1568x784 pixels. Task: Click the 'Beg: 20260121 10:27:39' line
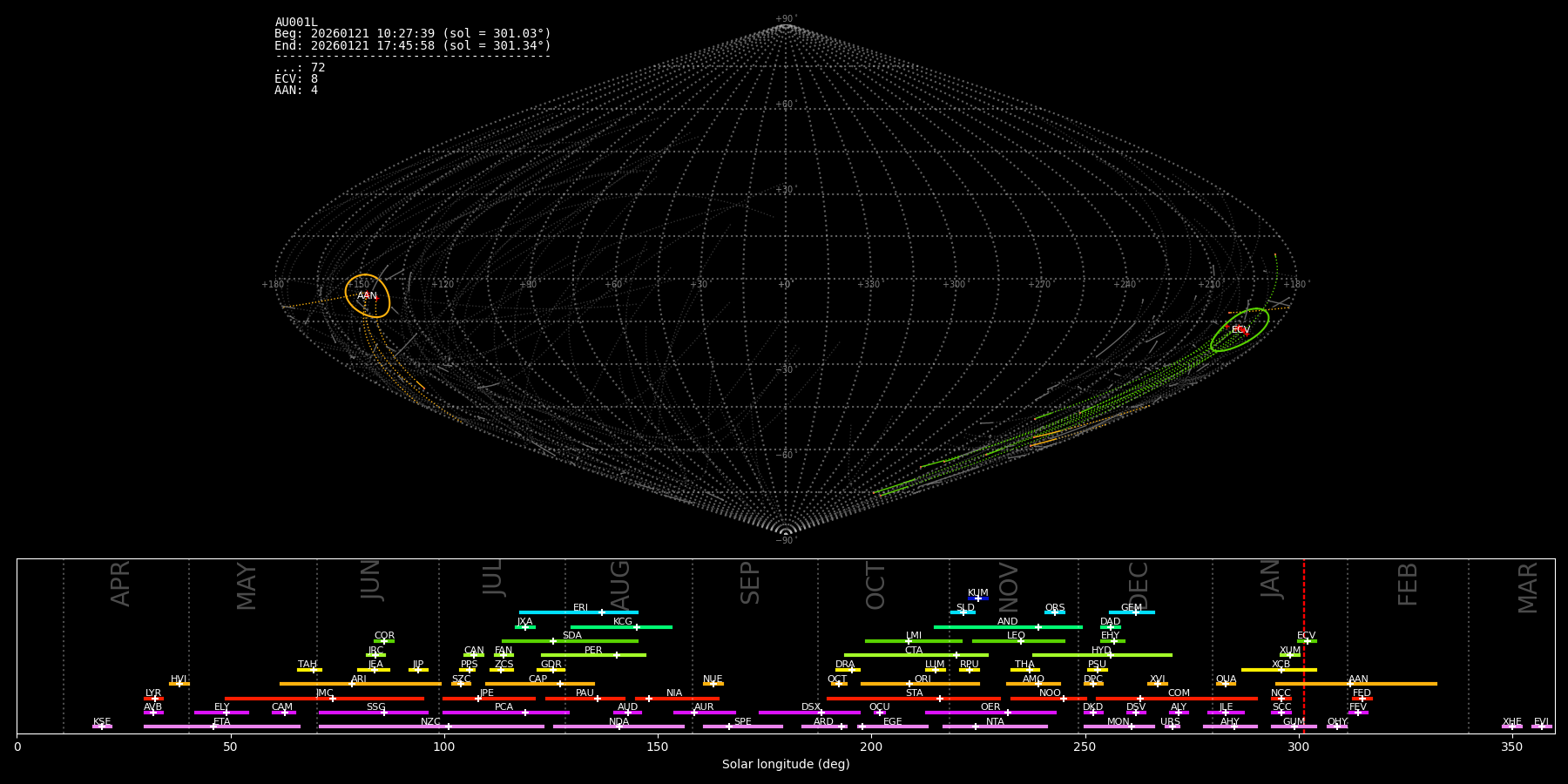[x=413, y=34]
